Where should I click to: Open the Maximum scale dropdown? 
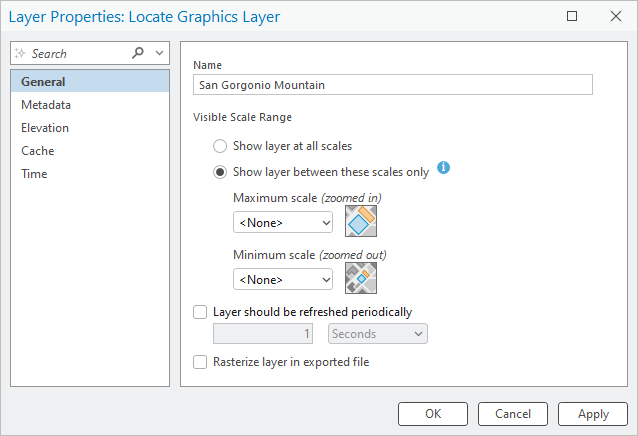tap(283, 223)
